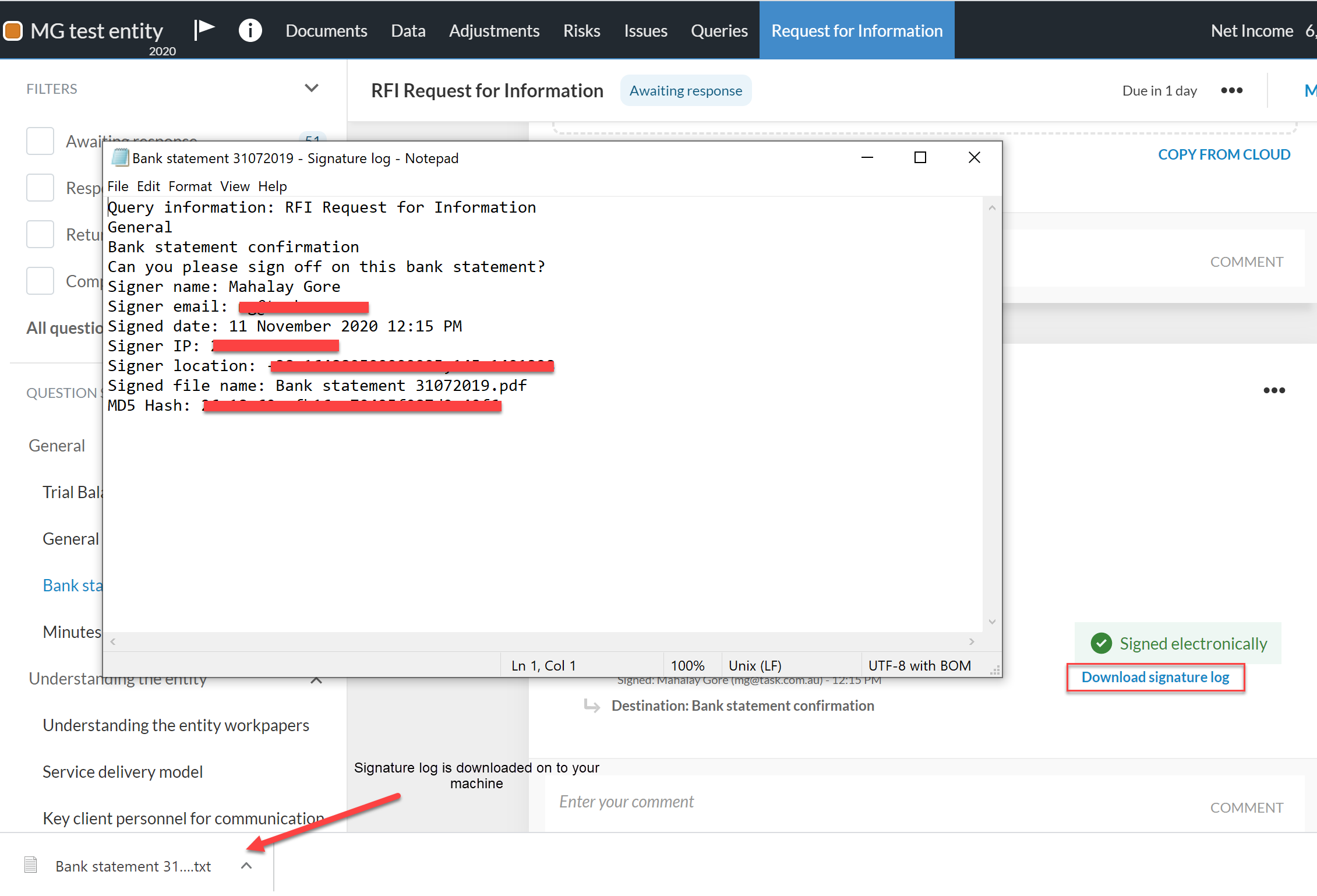The height and width of the screenshot is (896, 1317).
Task: Click the green Signed electronically checkmark
Action: click(x=1101, y=643)
